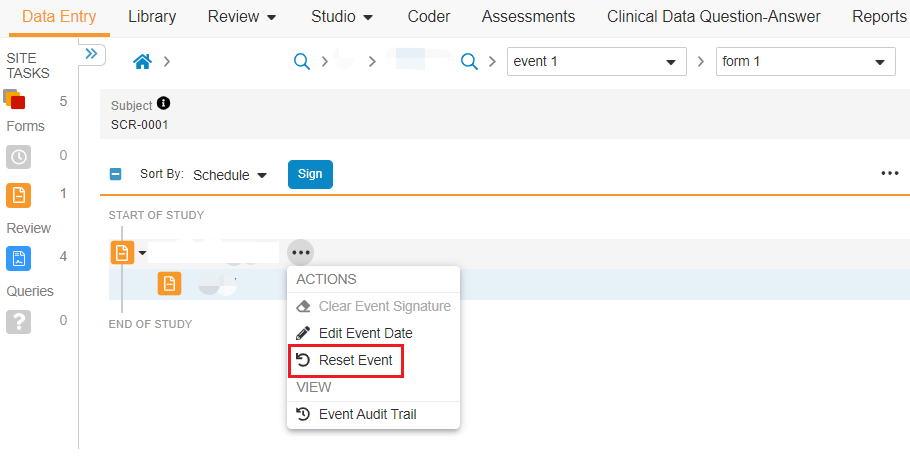Click the Forms tasks stacked icon
This screenshot has width=910, height=468.
pyautogui.click(x=15, y=100)
